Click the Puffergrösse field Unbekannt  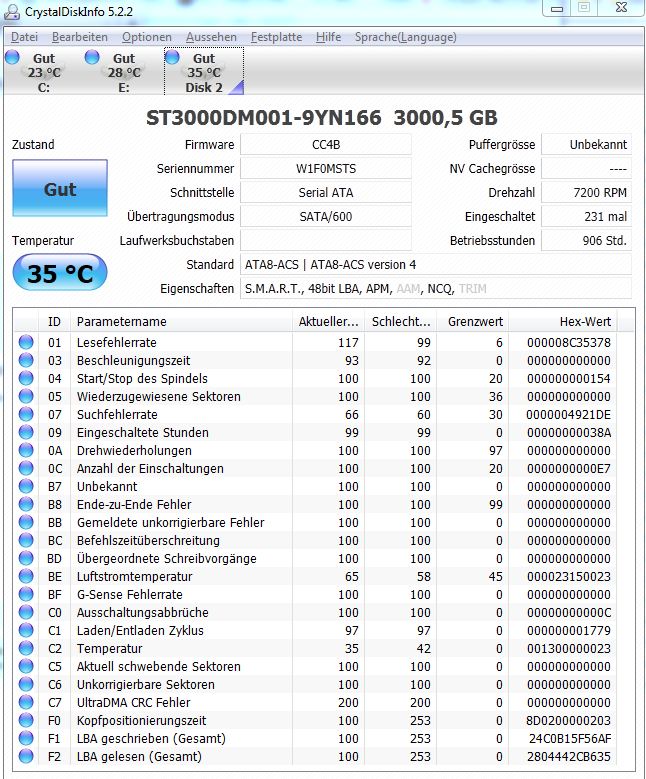[586, 145]
